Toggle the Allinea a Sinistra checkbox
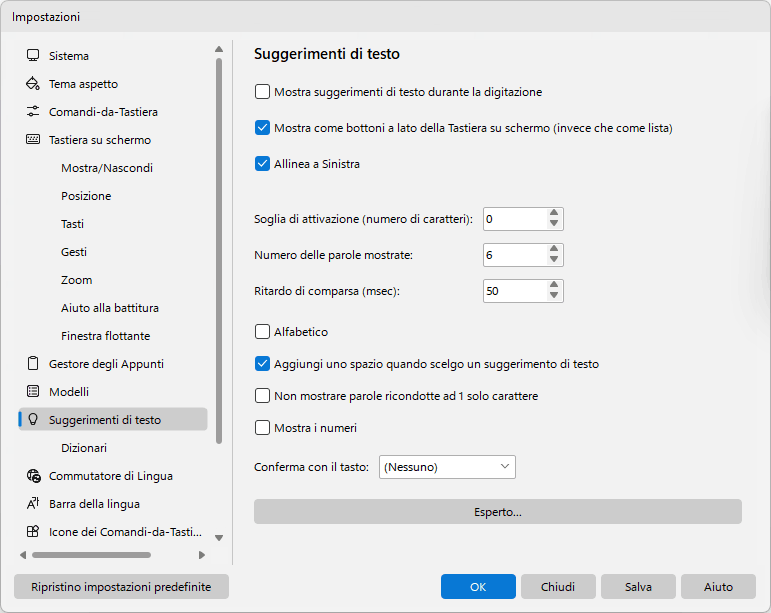 pyautogui.click(x=262, y=164)
